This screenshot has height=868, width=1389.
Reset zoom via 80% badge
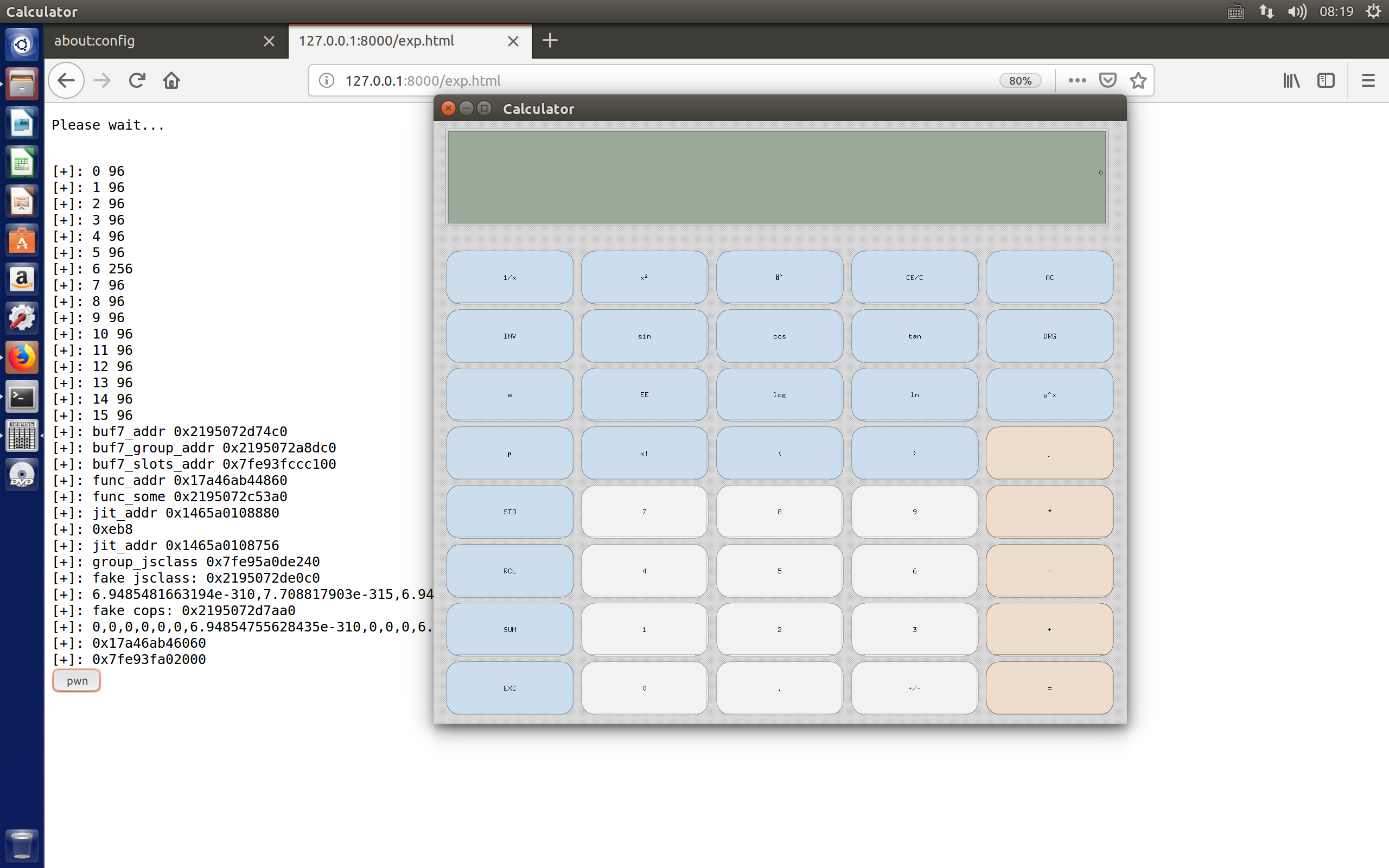pyautogui.click(x=1020, y=80)
